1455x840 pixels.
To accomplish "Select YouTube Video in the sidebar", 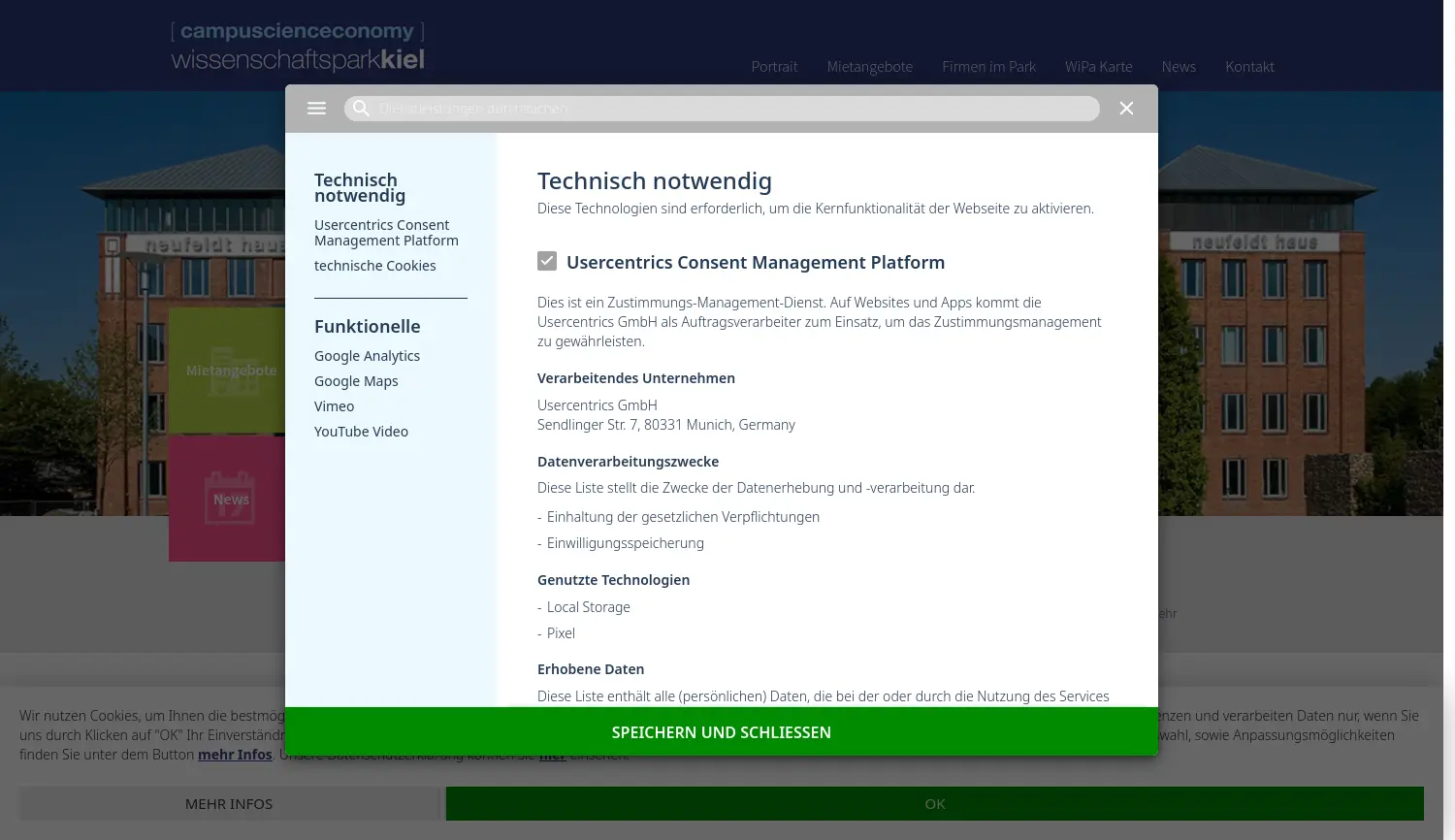I will coord(361,431).
